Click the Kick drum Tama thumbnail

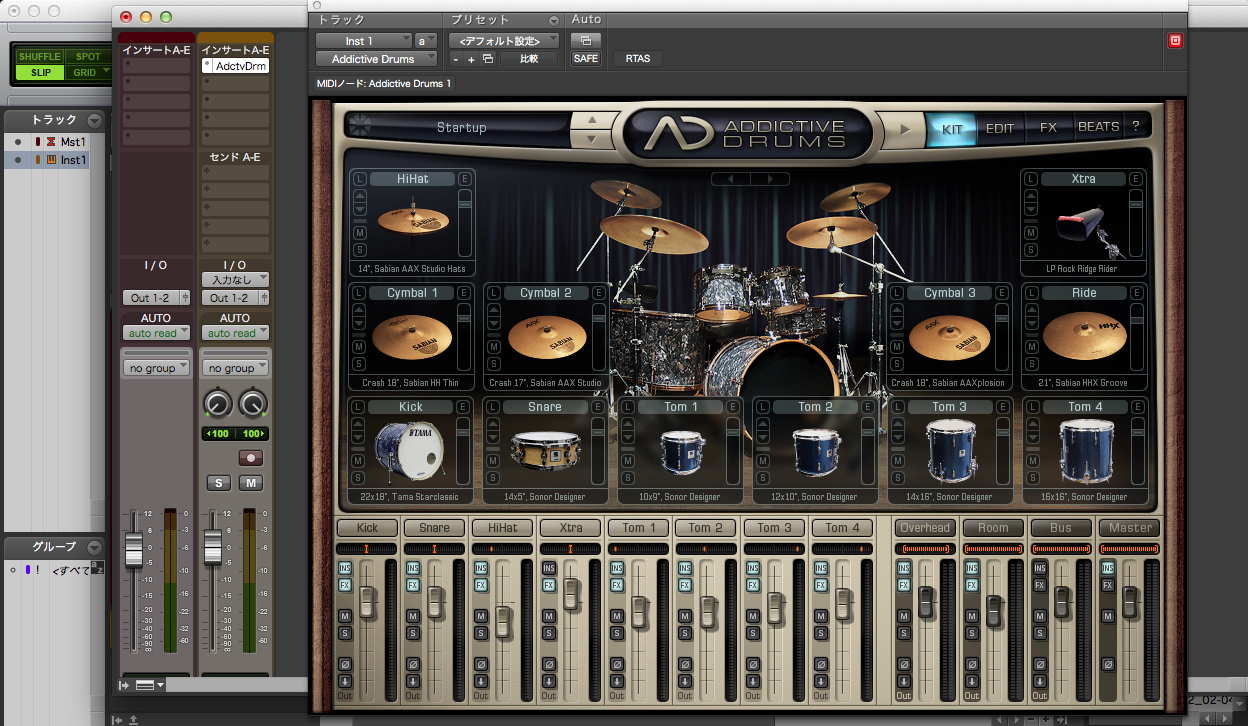411,453
